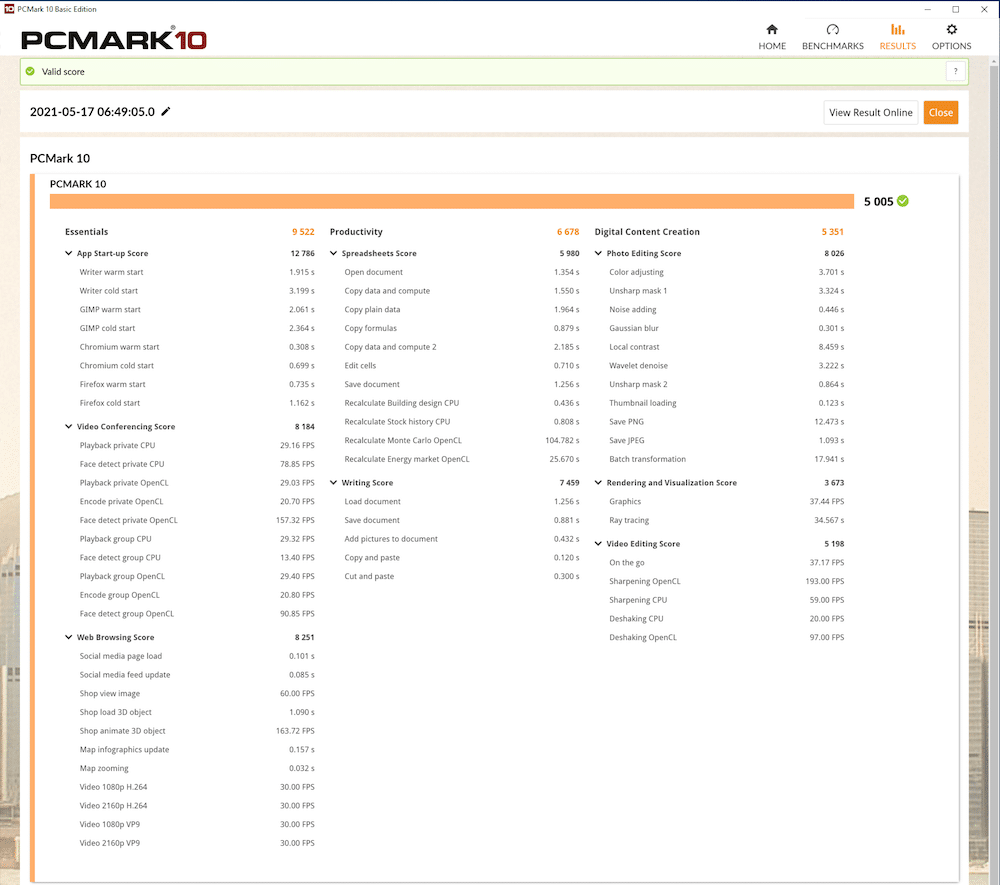1000x885 pixels.
Task: Select the Playback private CPU row
Action: [x=197, y=446]
